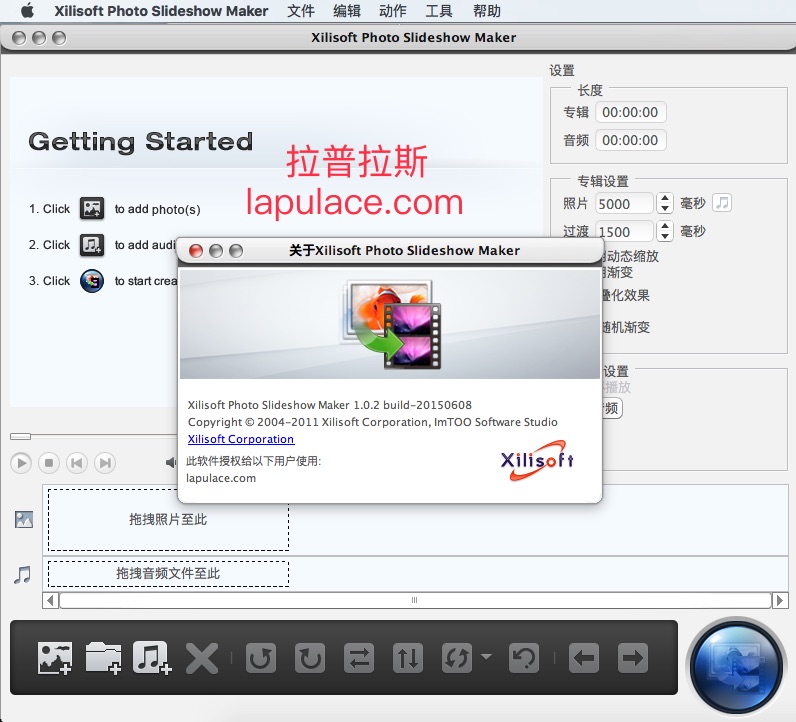The width and height of the screenshot is (796, 722).
Task: Click the 动态缩放 option
Action: pos(631,256)
